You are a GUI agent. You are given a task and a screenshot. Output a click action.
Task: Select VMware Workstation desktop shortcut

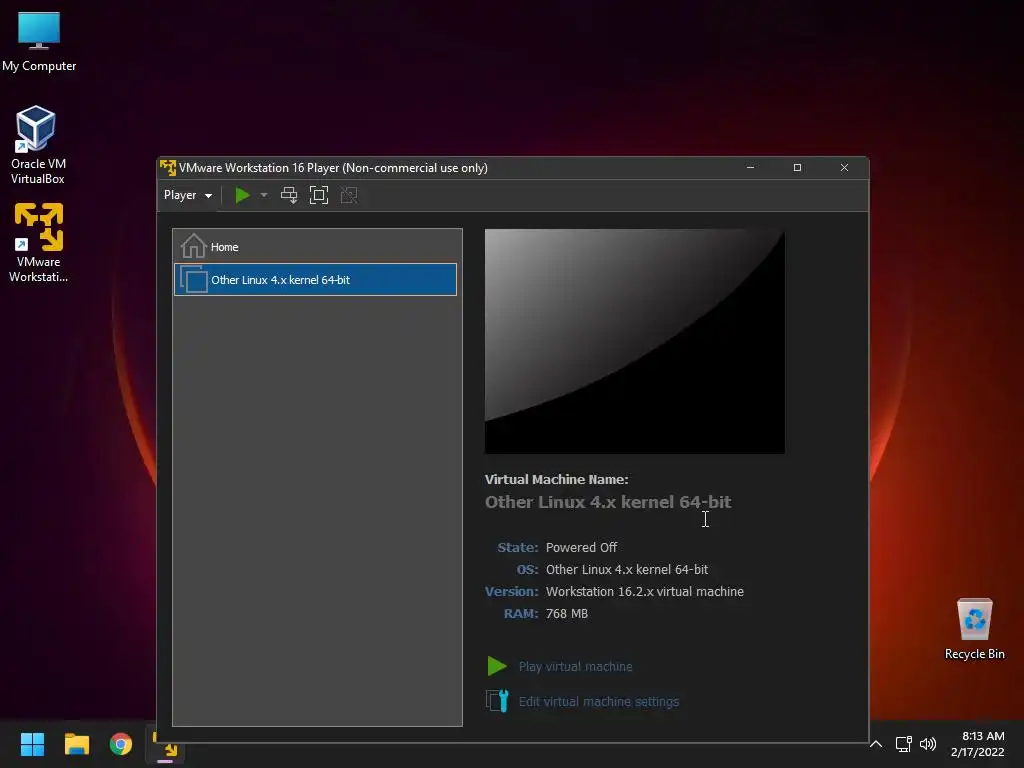[x=39, y=242]
